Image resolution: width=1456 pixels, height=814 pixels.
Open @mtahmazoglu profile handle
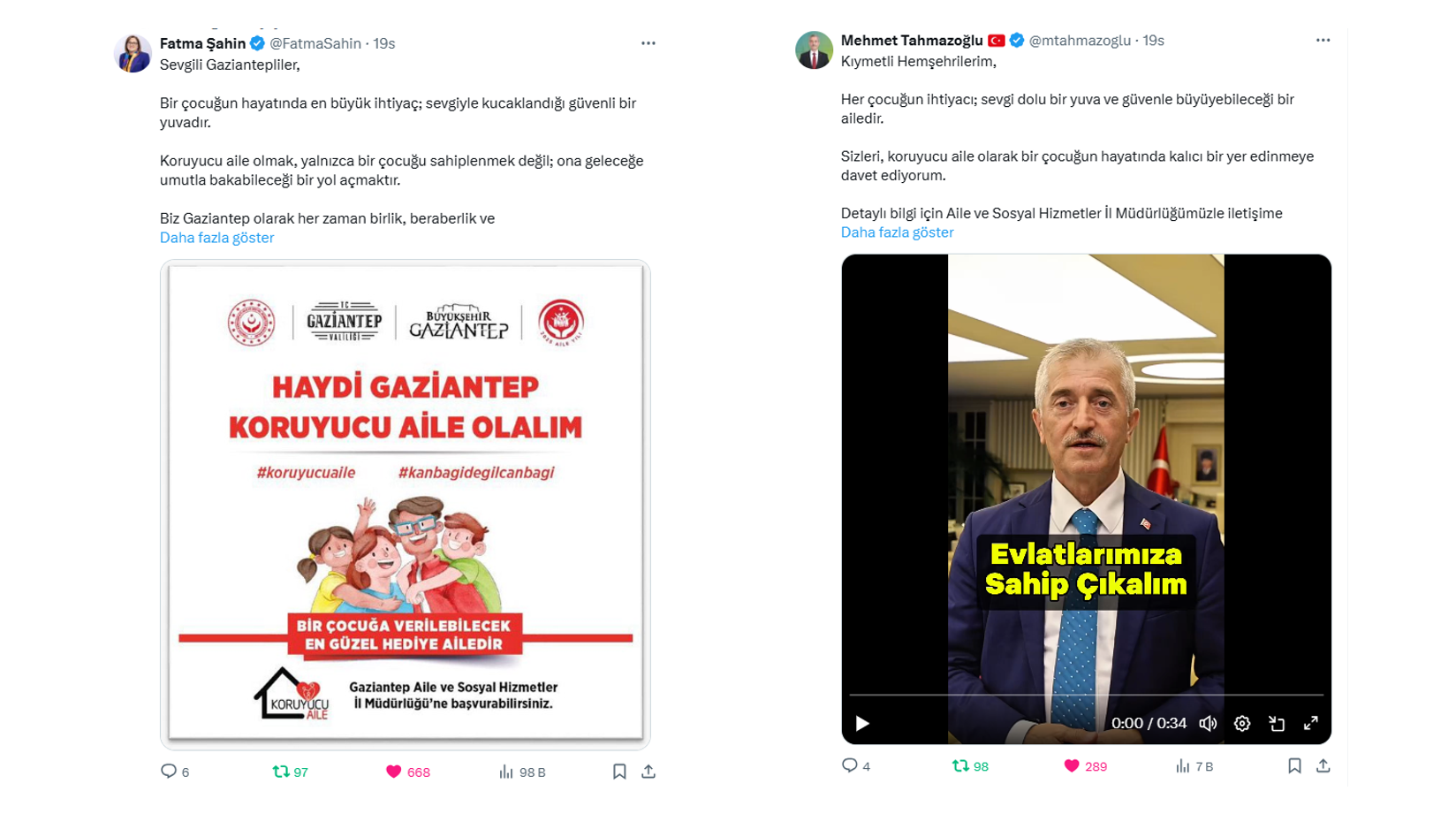click(1080, 41)
